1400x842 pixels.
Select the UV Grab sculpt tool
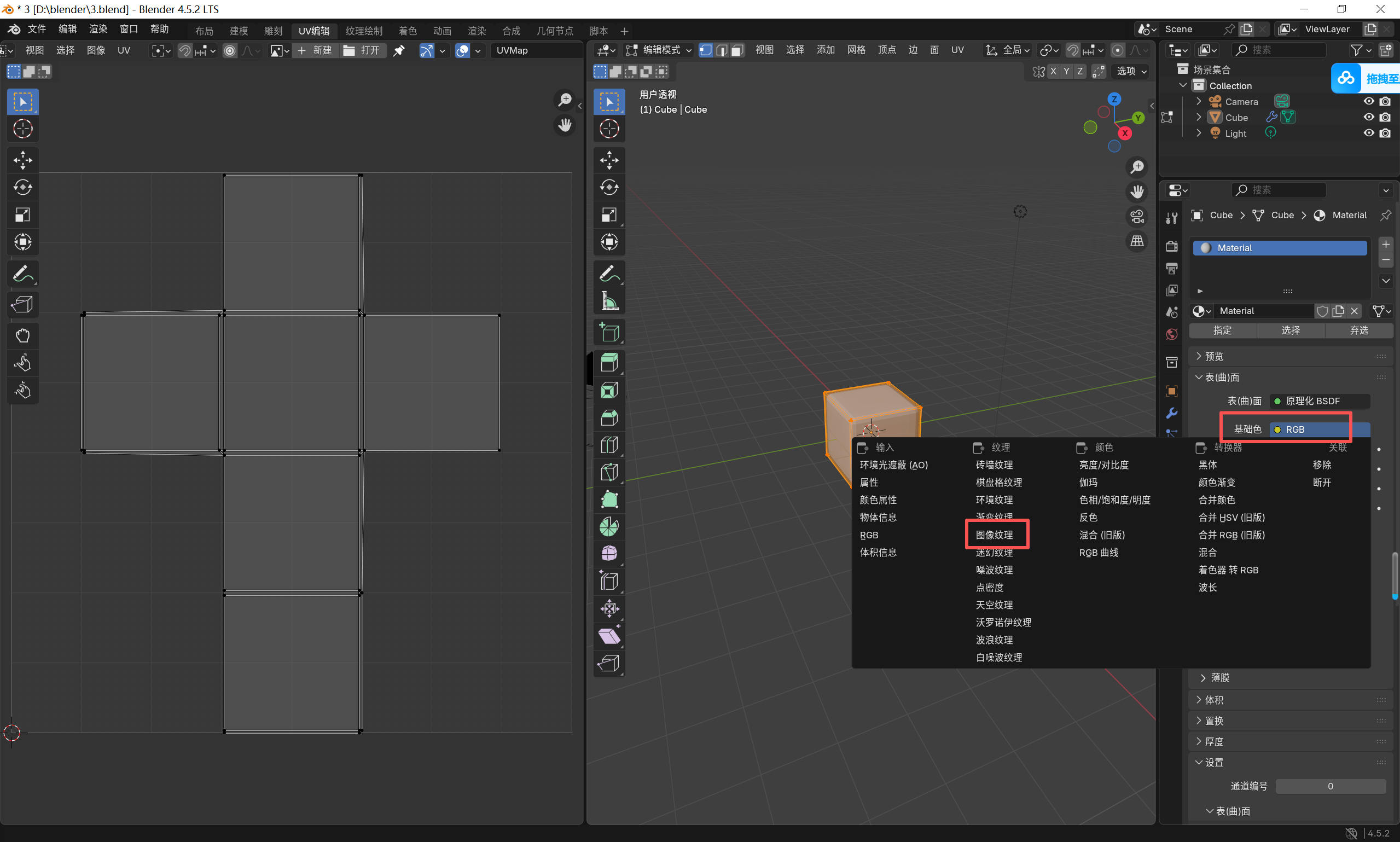tap(22, 335)
